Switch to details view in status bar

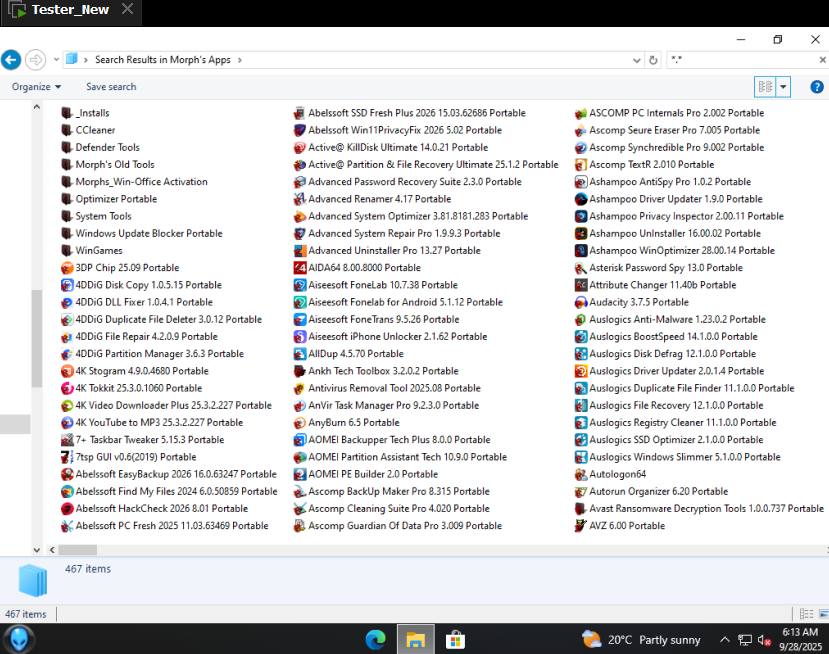click(806, 614)
